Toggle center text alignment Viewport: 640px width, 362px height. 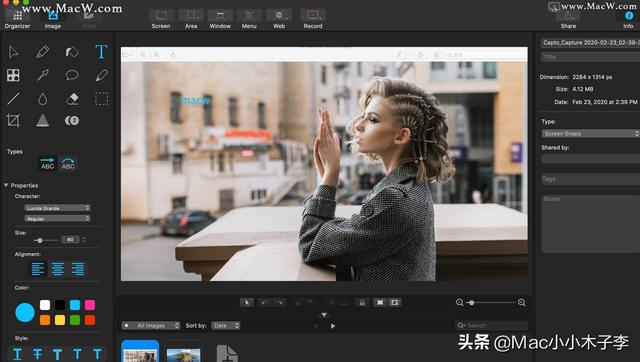(58, 269)
